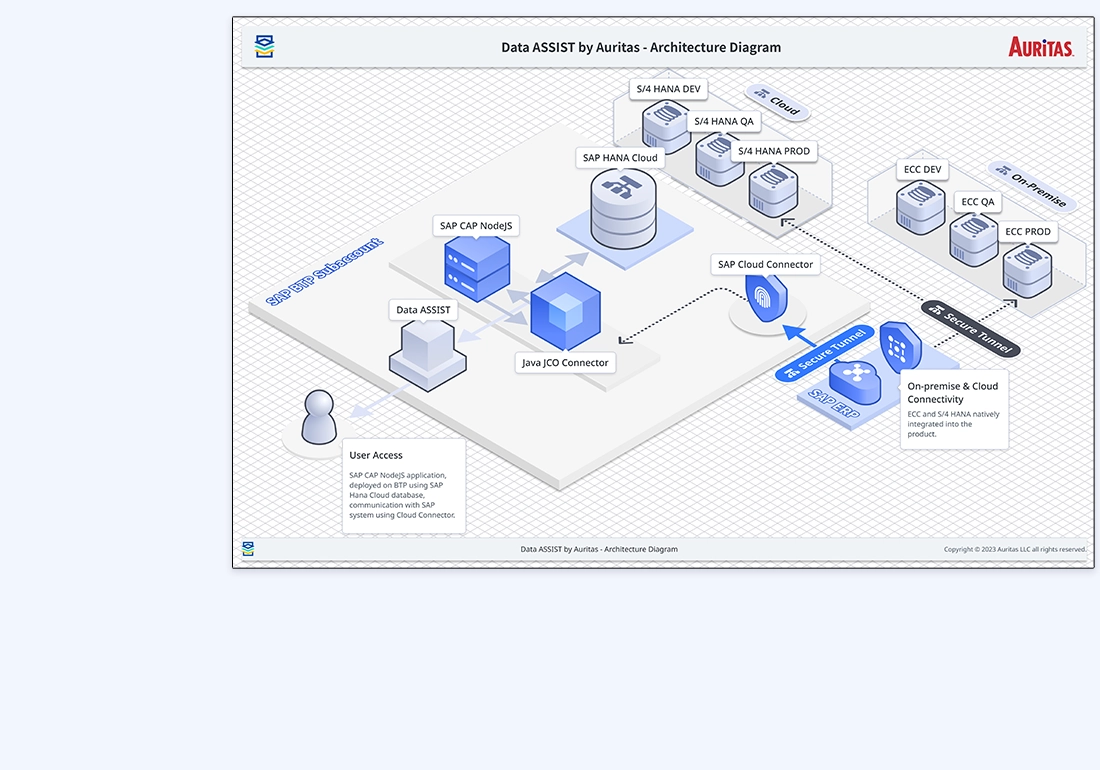Click the ECC DEV label
This screenshot has width=1100, height=770.
(x=923, y=170)
